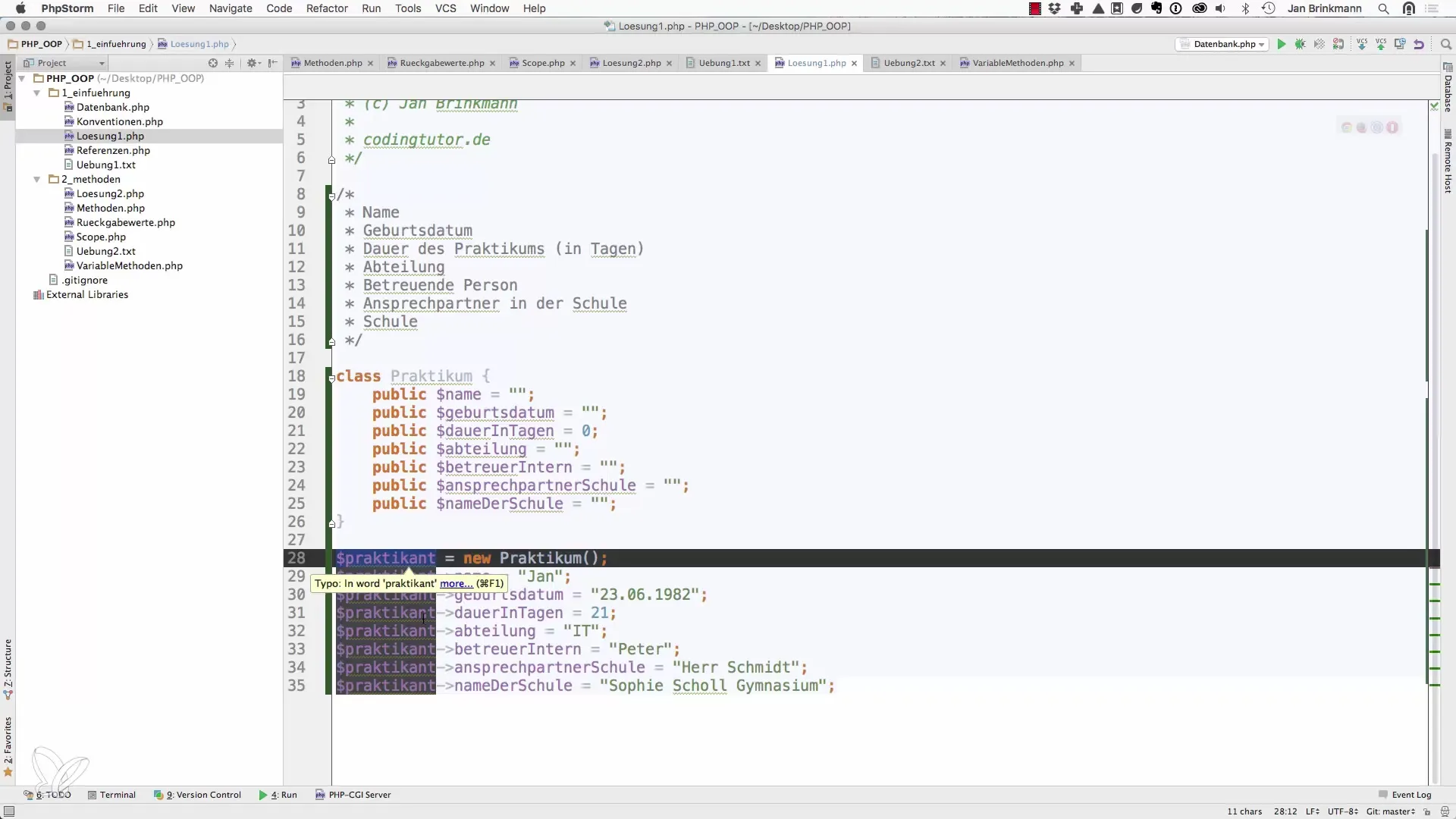Click PHP_OOP breadcrumb in navigation bar

point(35,44)
